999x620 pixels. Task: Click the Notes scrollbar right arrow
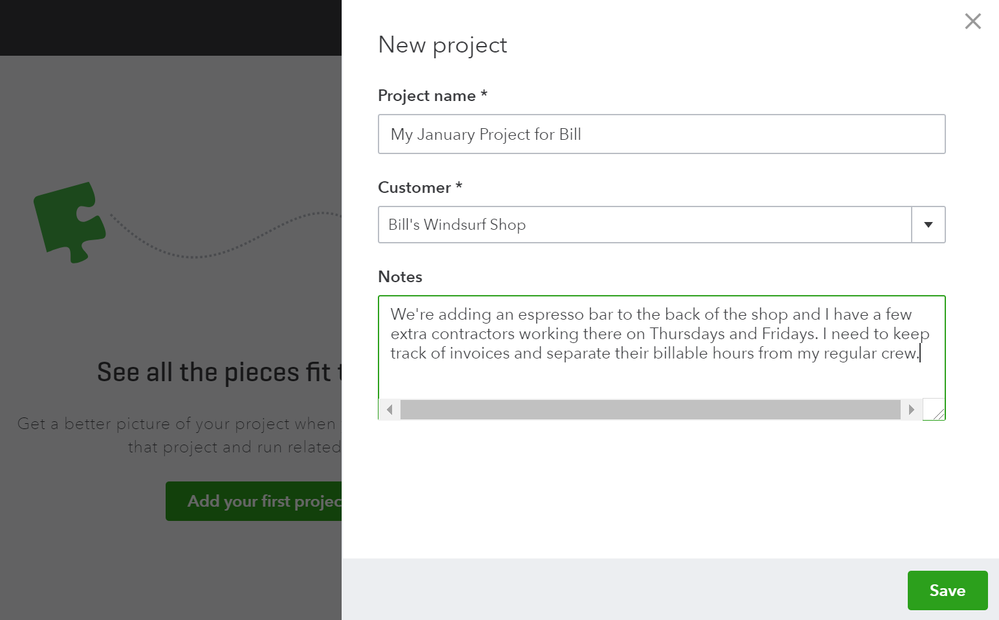910,410
